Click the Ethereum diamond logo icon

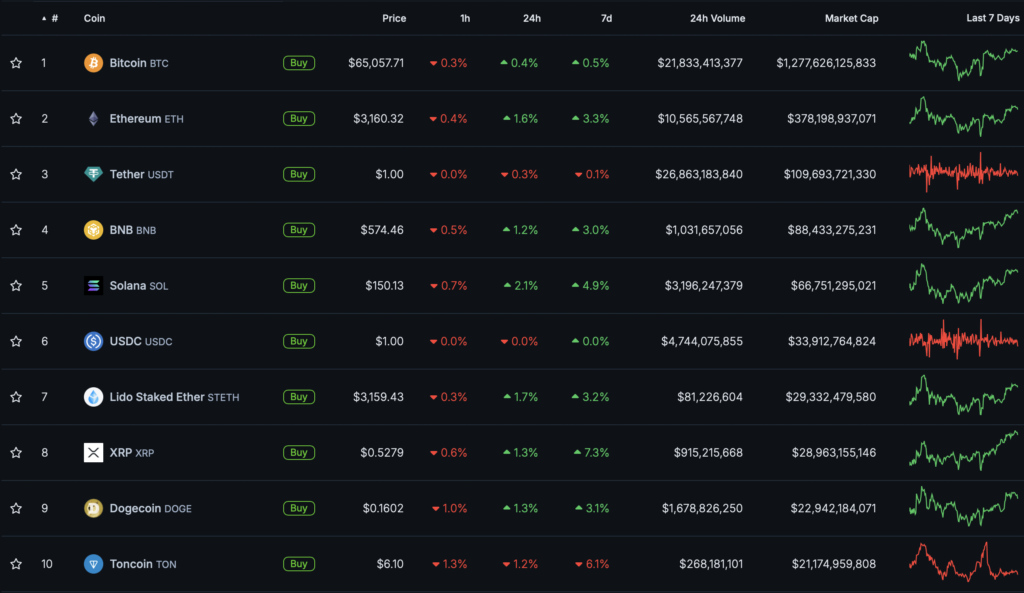(x=93, y=119)
